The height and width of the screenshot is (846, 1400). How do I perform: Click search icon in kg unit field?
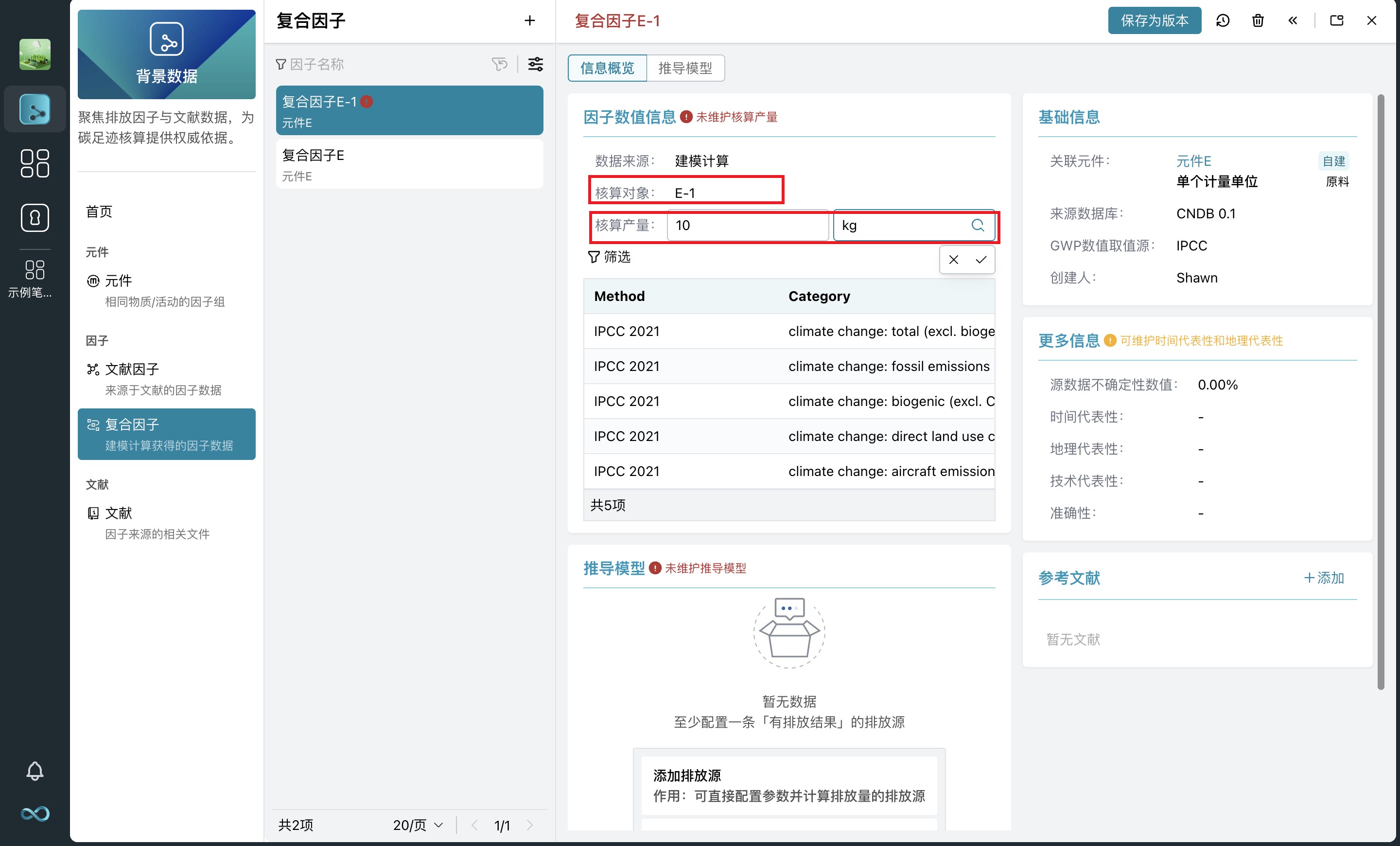pyautogui.click(x=977, y=225)
